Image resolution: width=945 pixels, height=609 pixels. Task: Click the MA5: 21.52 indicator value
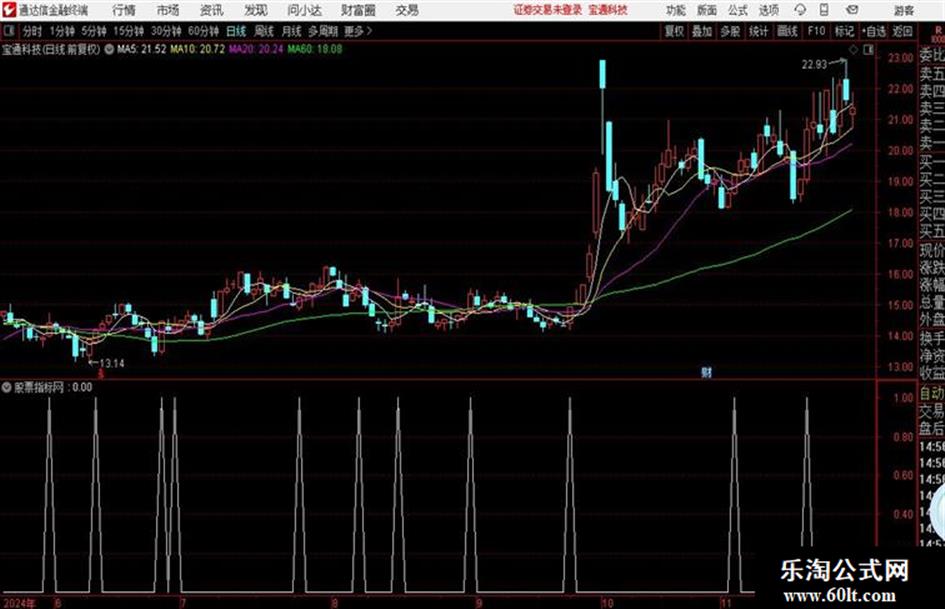pos(142,49)
